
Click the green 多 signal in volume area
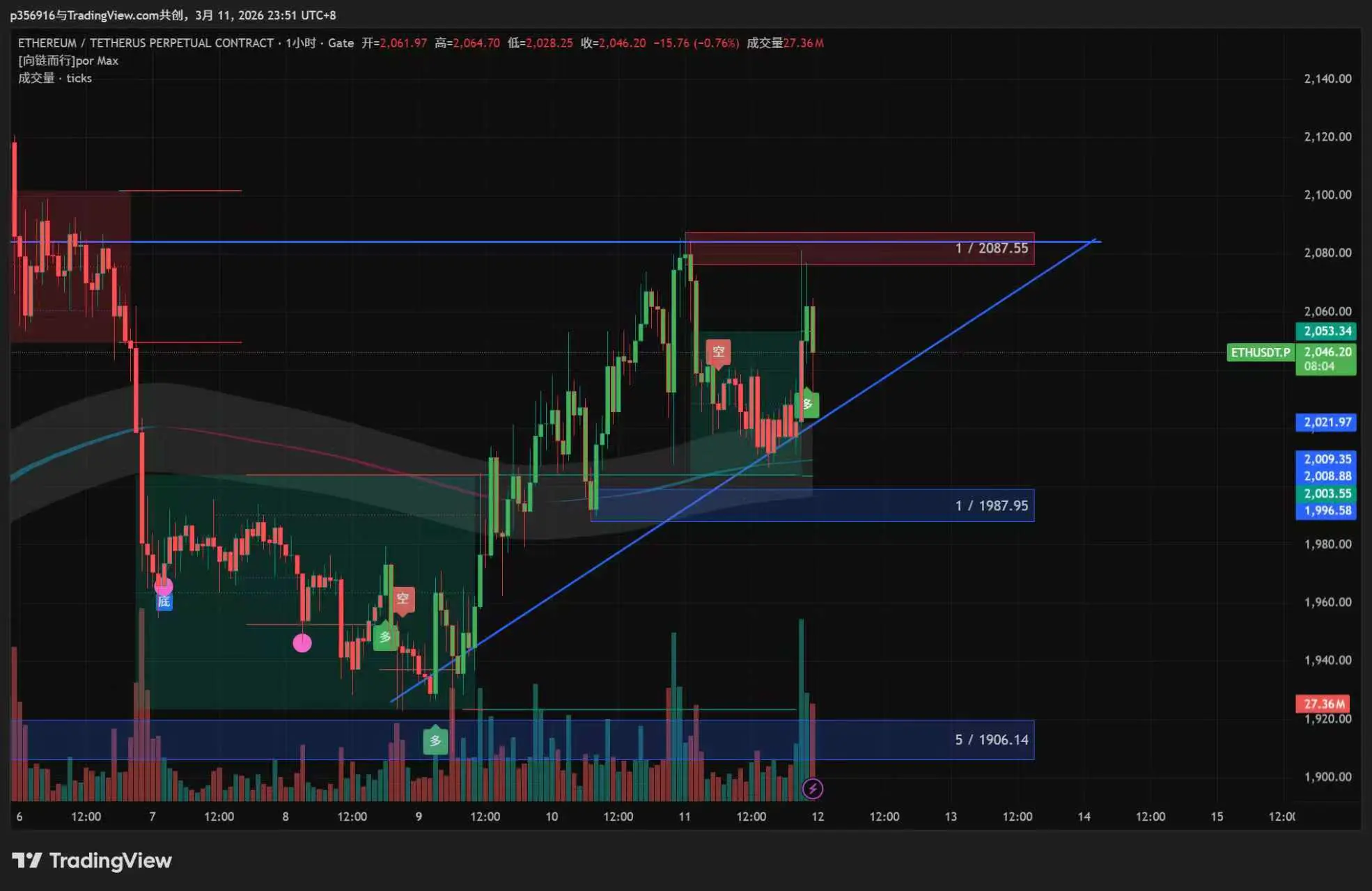435,741
